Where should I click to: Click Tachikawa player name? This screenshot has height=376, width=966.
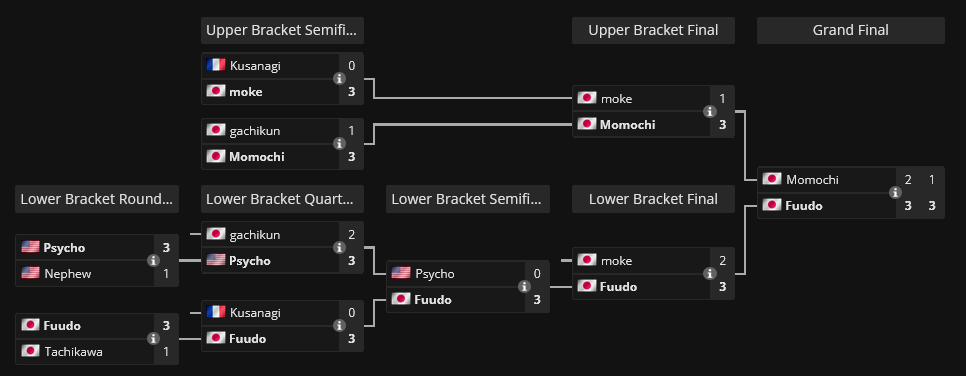pos(73,351)
